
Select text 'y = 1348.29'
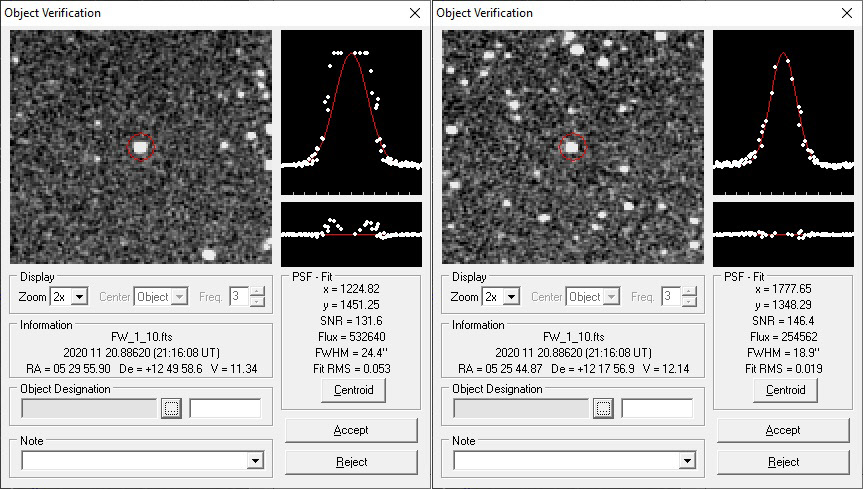(x=783, y=305)
